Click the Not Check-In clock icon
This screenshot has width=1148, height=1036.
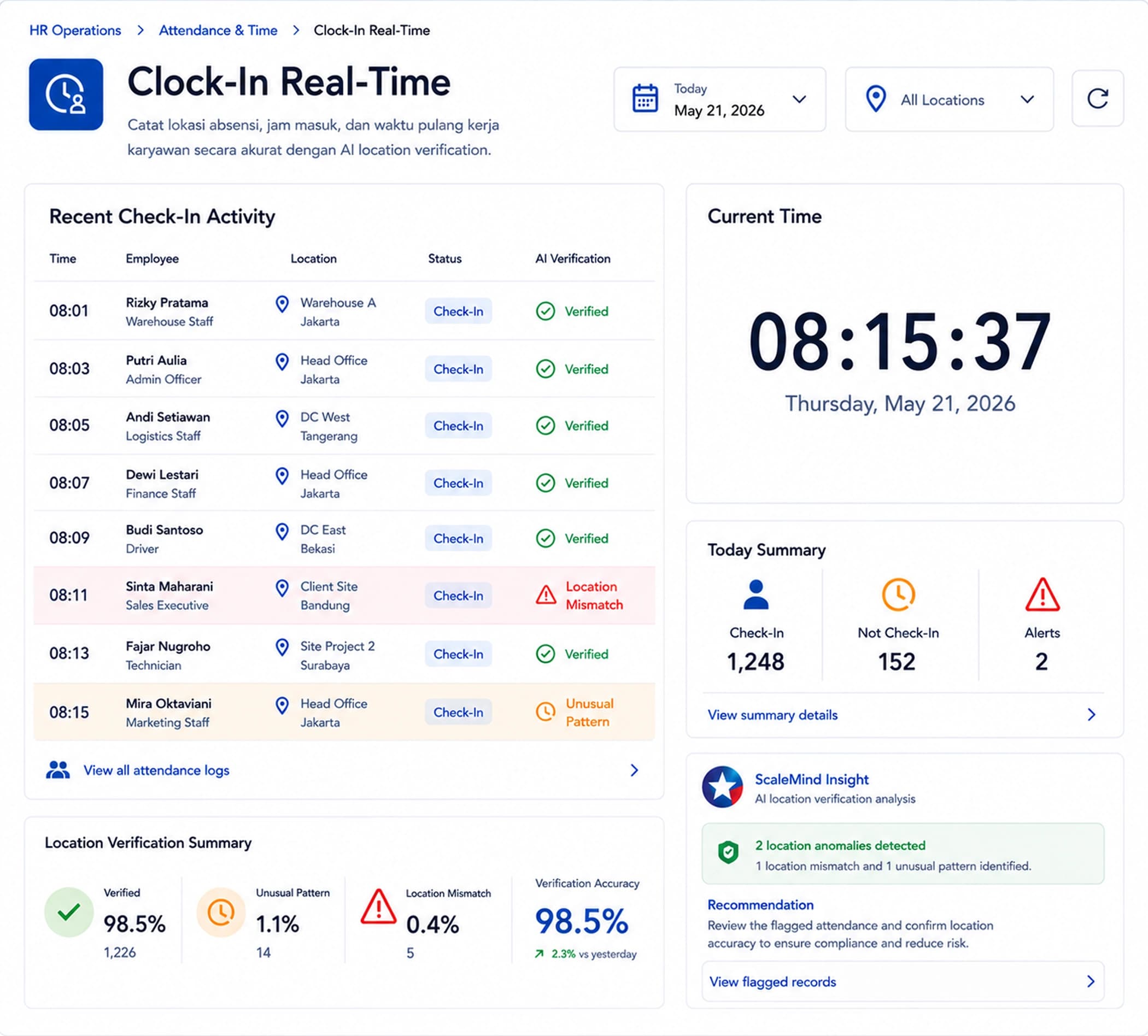[x=898, y=595]
